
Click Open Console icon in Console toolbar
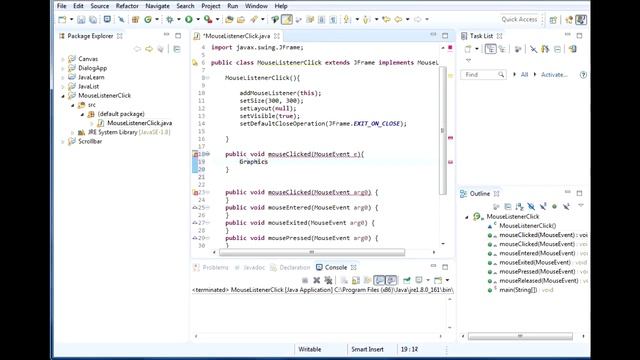(438, 280)
